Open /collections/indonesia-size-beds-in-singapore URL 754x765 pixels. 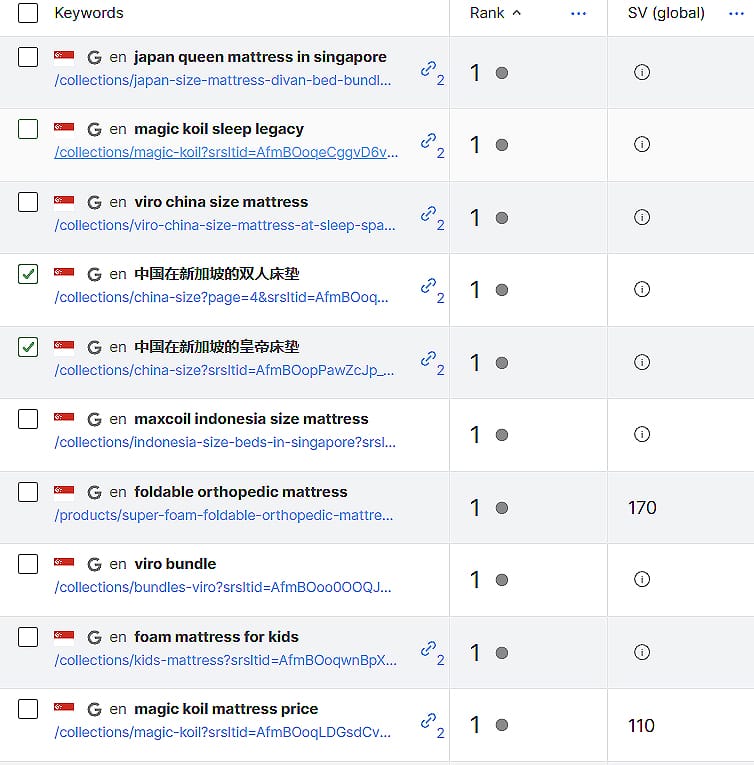225,442
